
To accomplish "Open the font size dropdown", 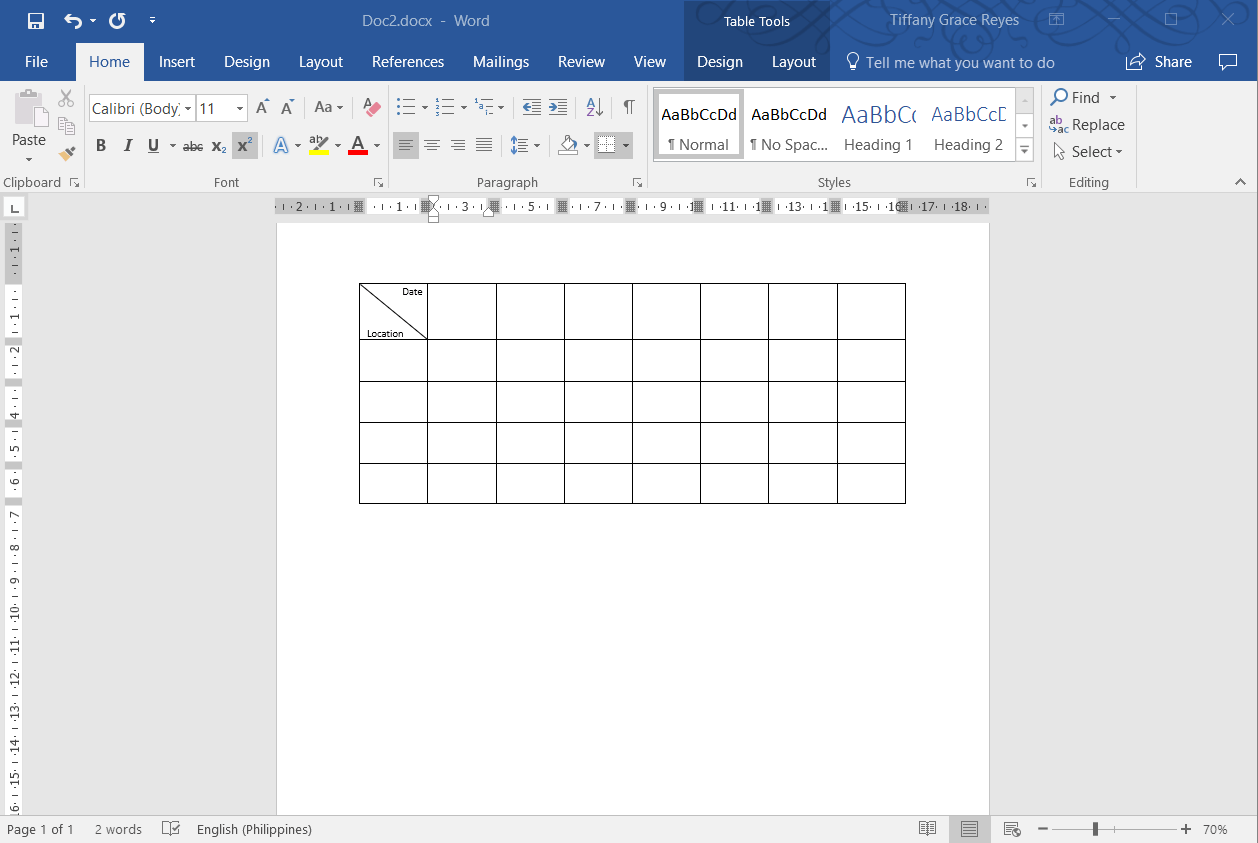I will (x=240, y=108).
